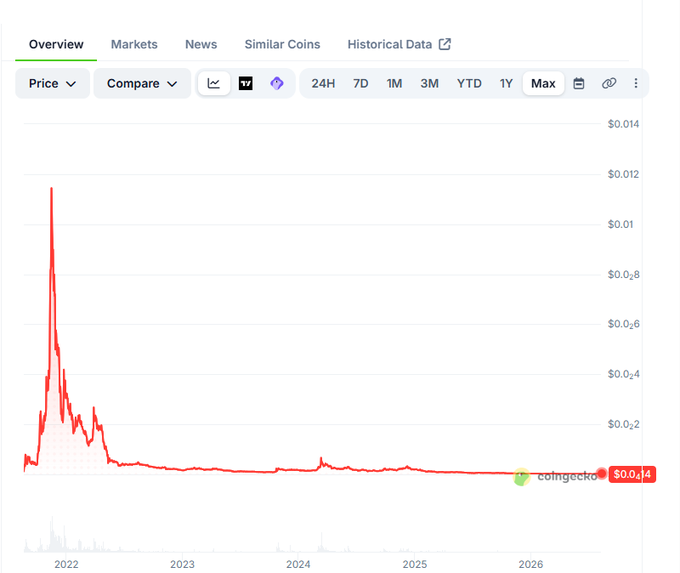Click the $0.01 y-axis label
The image size is (680, 573).
620,224
